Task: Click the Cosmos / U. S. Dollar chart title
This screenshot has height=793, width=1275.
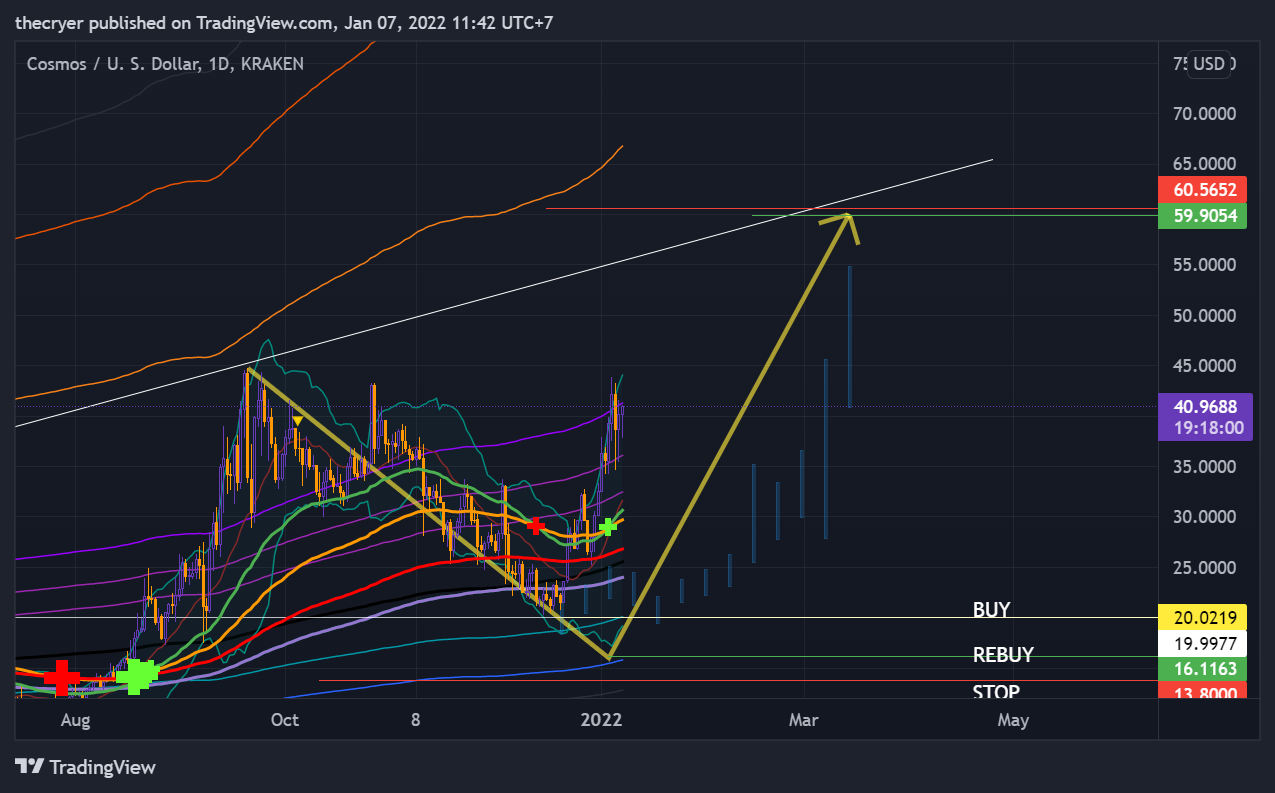Action: click(x=165, y=64)
